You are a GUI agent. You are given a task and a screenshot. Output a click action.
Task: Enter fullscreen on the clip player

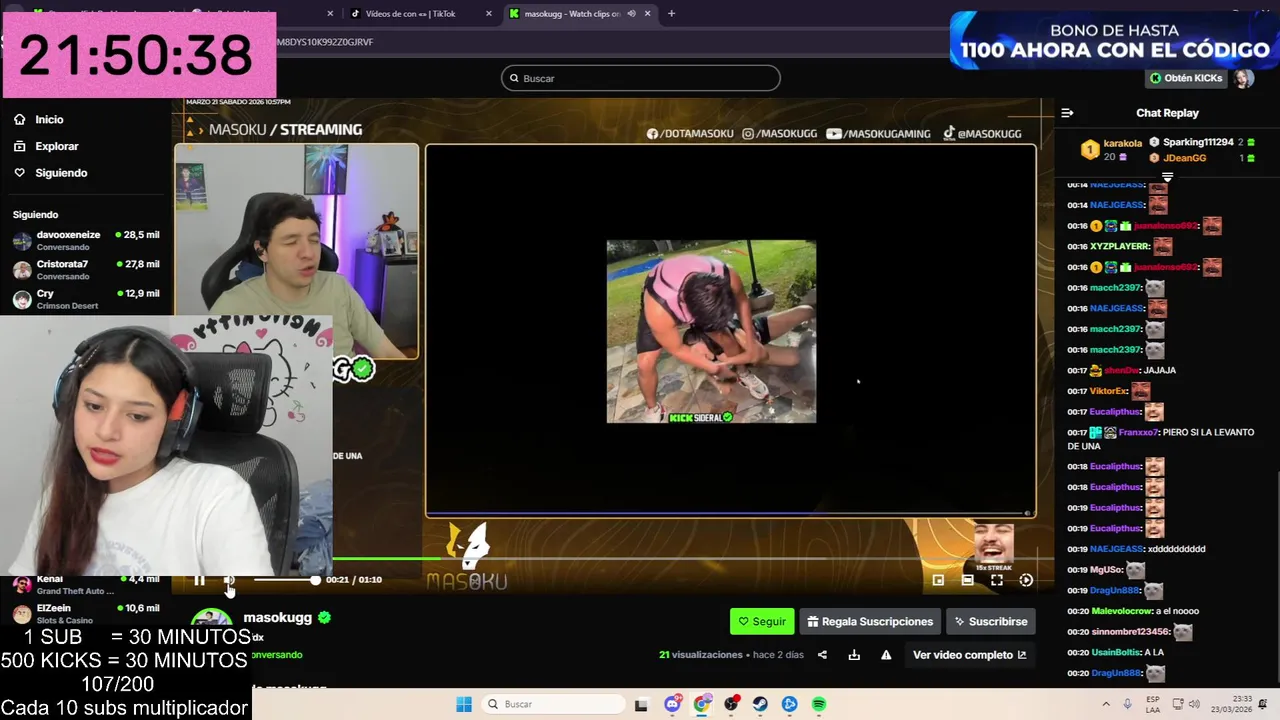pos(997,580)
